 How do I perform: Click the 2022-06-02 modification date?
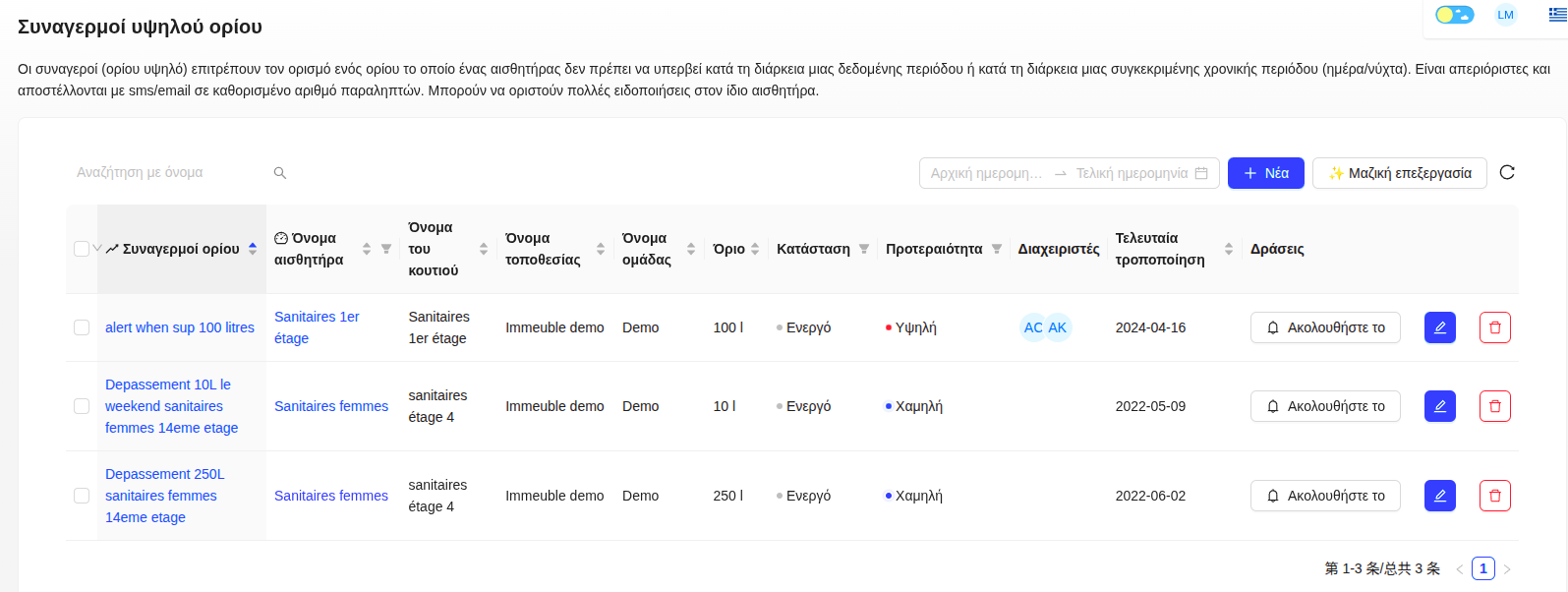pyautogui.click(x=1150, y=496)
